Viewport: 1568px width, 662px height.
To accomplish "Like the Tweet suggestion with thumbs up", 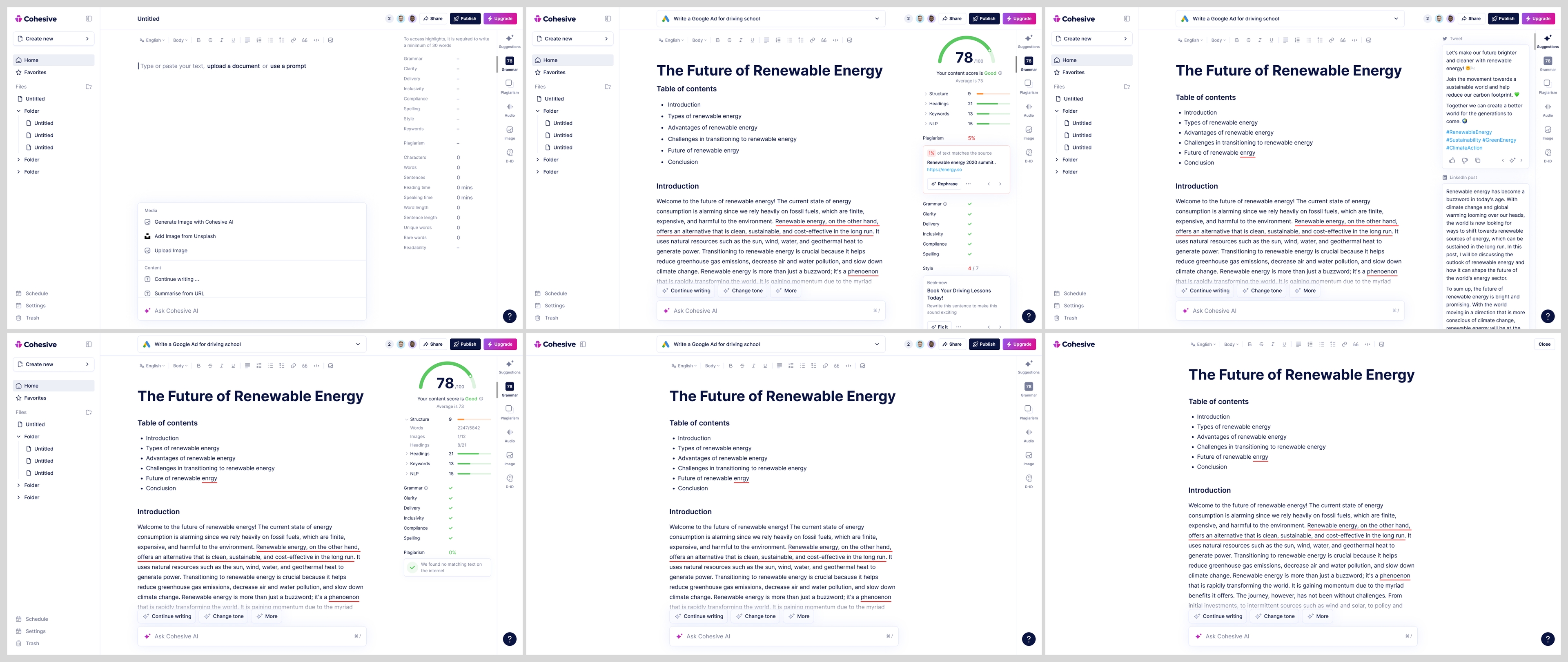I will (x=1452, y=161).
